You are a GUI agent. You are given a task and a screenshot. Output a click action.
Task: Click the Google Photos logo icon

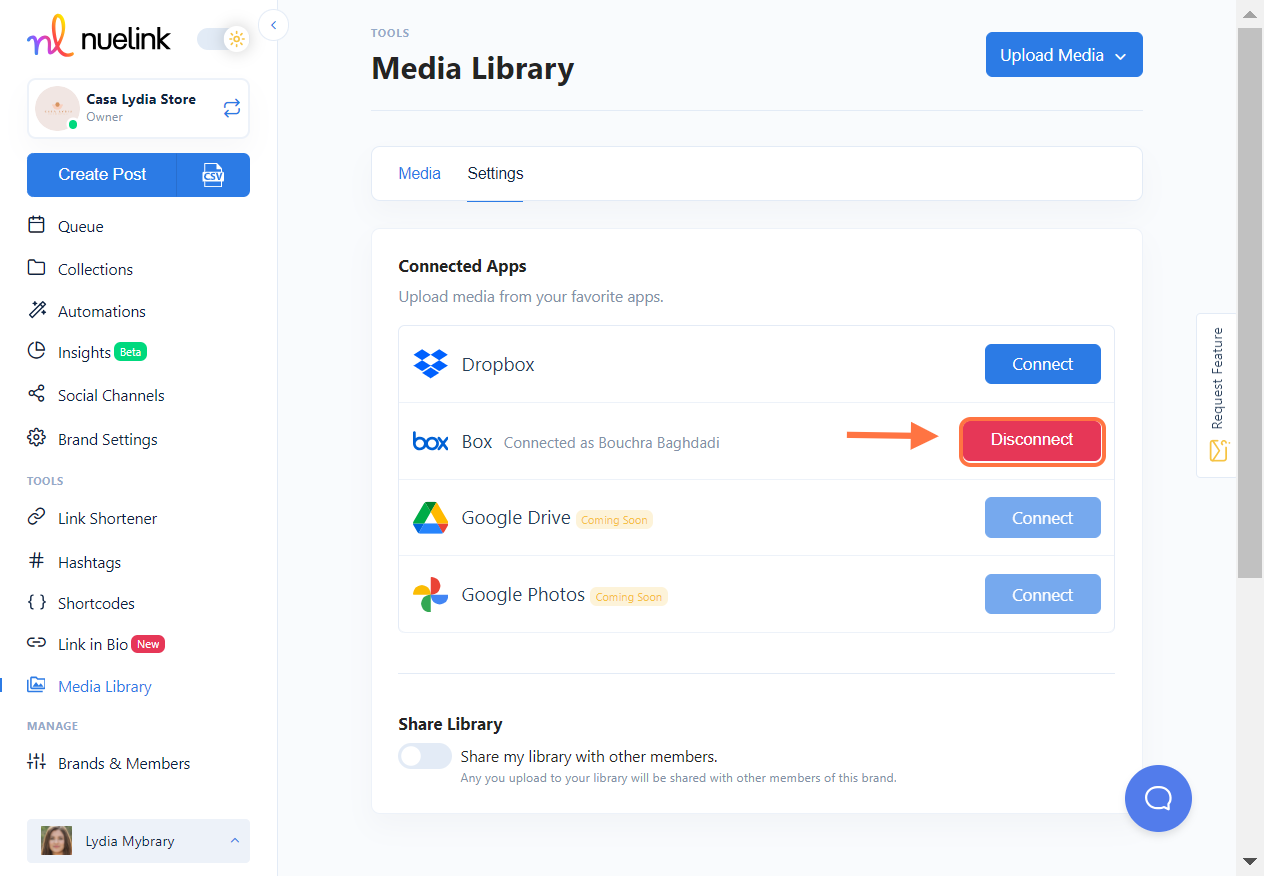(431, 595)
